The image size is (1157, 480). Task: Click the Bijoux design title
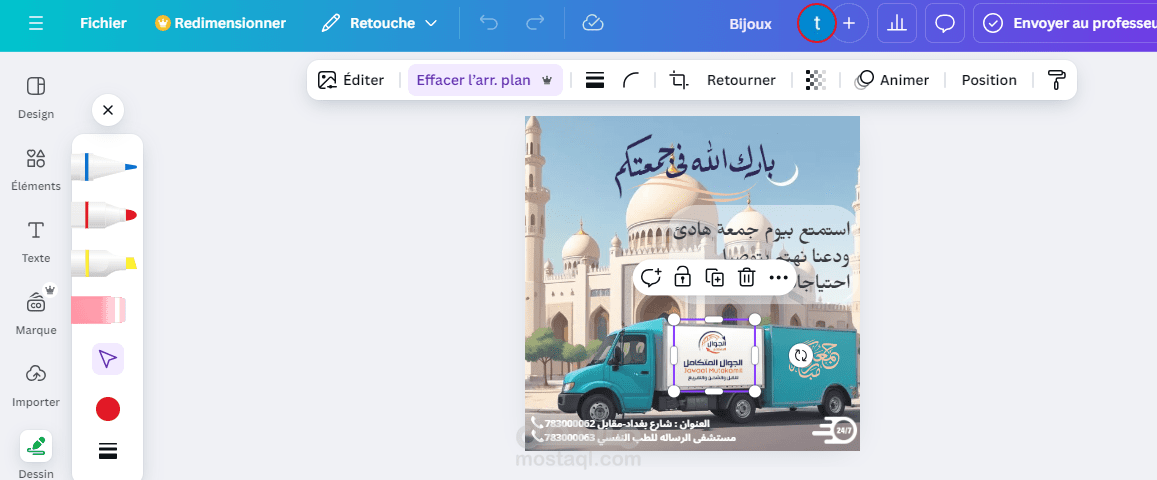[750, 24]
